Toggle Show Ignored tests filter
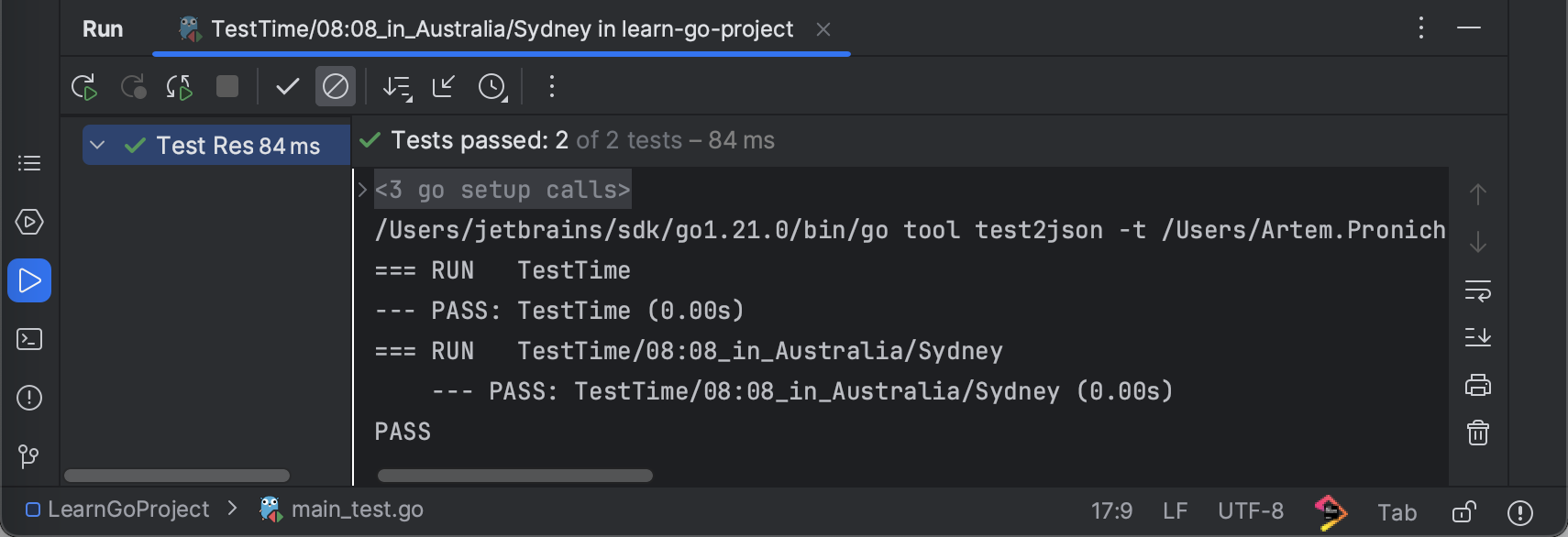Viewport: 1568px width, 537px height. (x=336, y=87)
